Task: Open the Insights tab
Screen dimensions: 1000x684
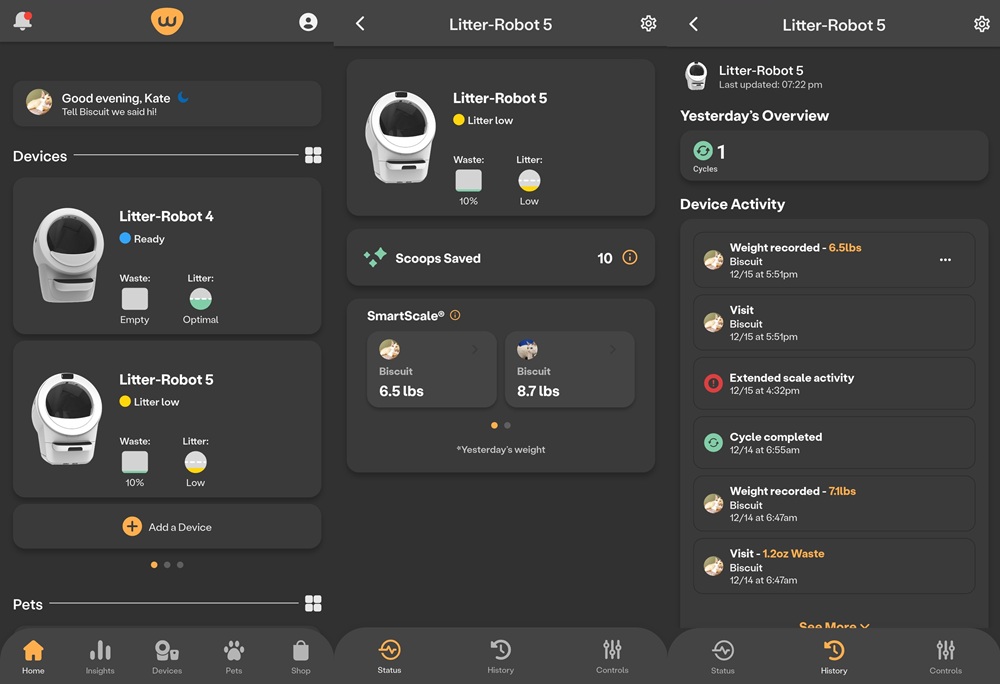Action: 100,657
